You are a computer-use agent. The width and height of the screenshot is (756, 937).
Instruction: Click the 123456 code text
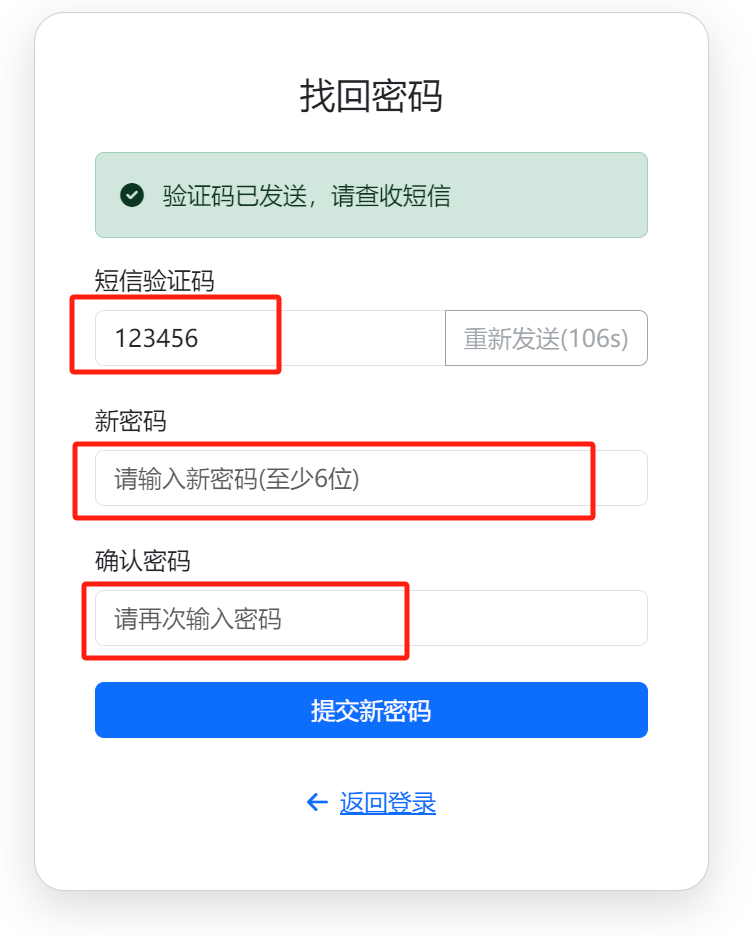(x=156, y=338)
